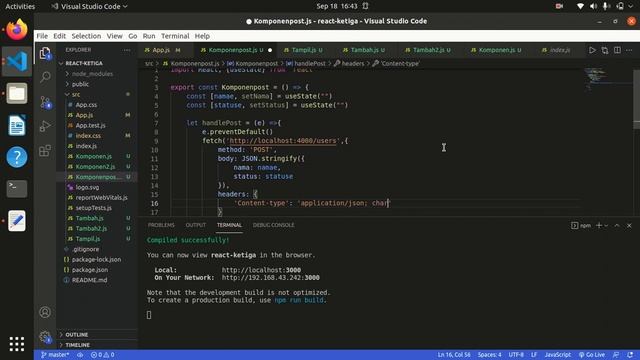
Task: Open Explorer panel More Actions ellipsis
Action: click(x=127, y=50)
